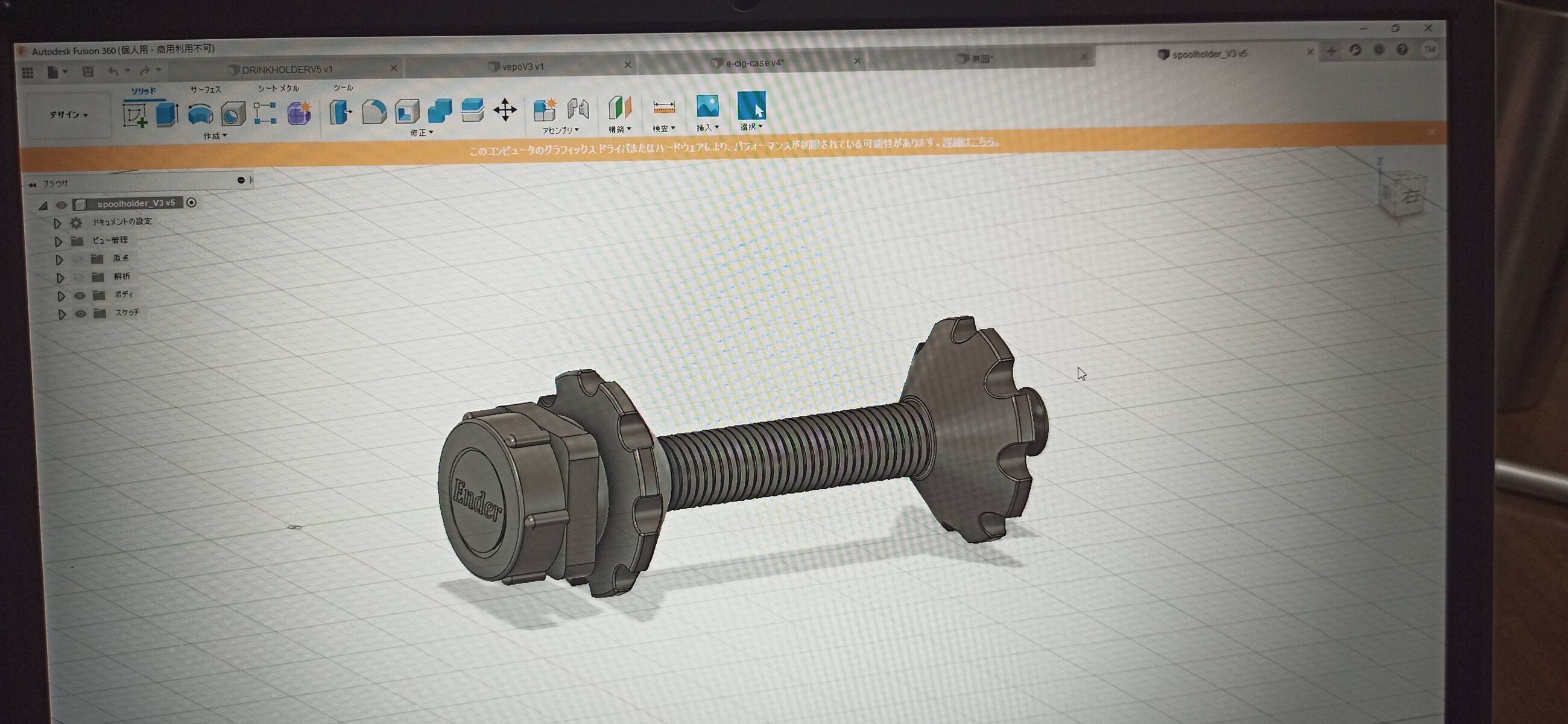Select the Create Sketch tool
This screenshot has height=724, width=1568.
pyautogui.click(x=134, y=115)
